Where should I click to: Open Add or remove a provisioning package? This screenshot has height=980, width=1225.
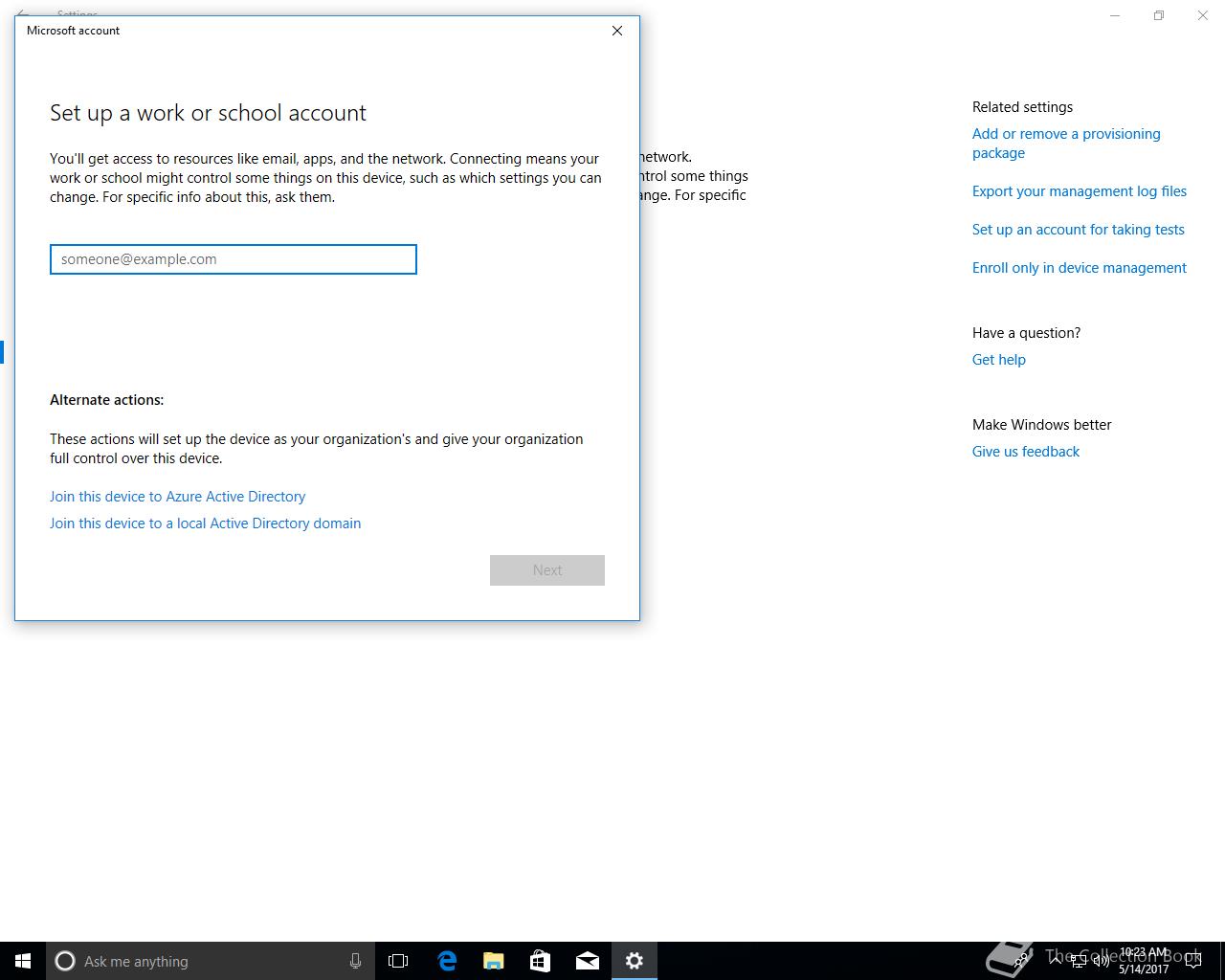click(1066, 144)
